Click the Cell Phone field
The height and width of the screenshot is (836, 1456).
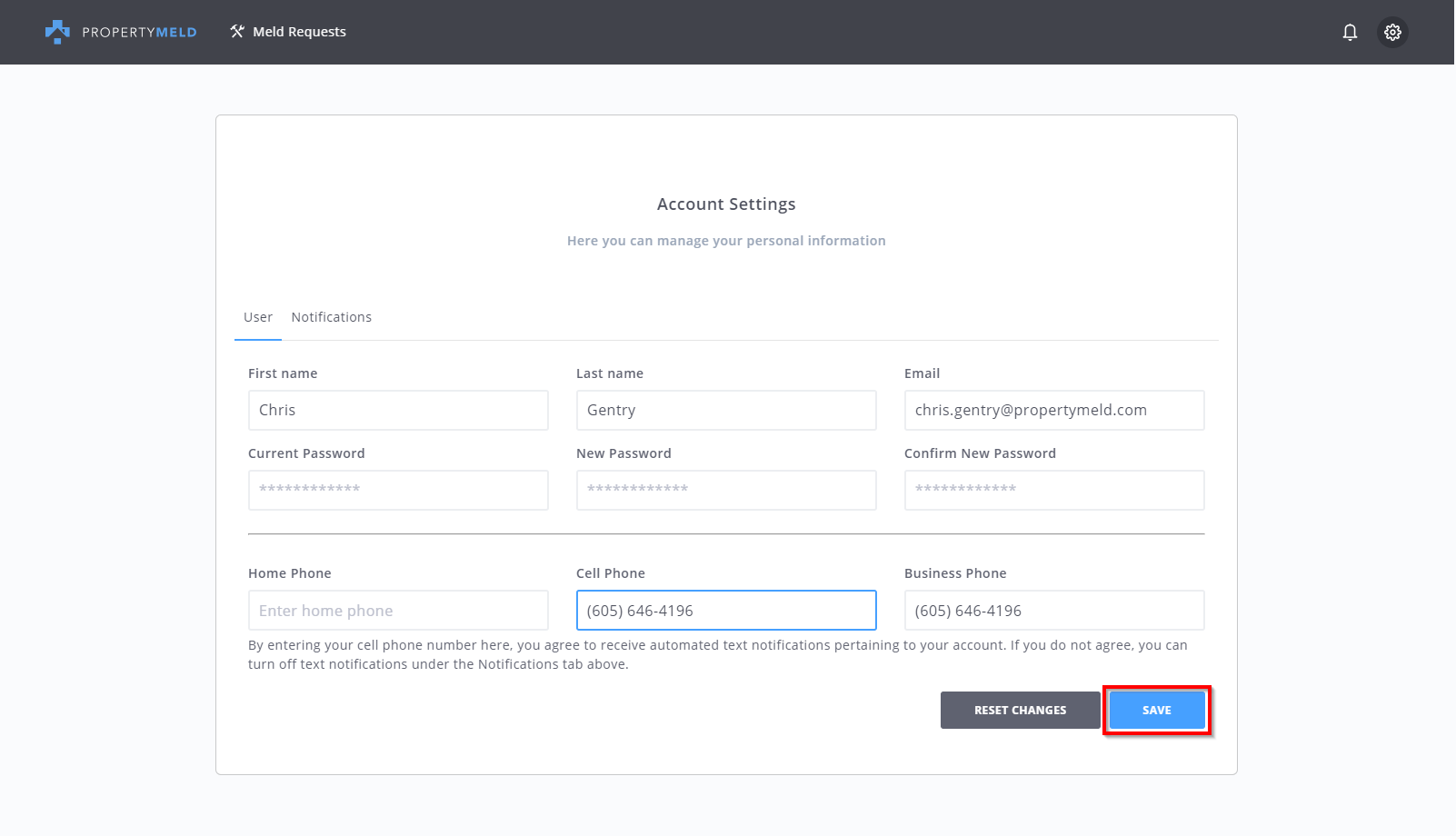point(726,611)
